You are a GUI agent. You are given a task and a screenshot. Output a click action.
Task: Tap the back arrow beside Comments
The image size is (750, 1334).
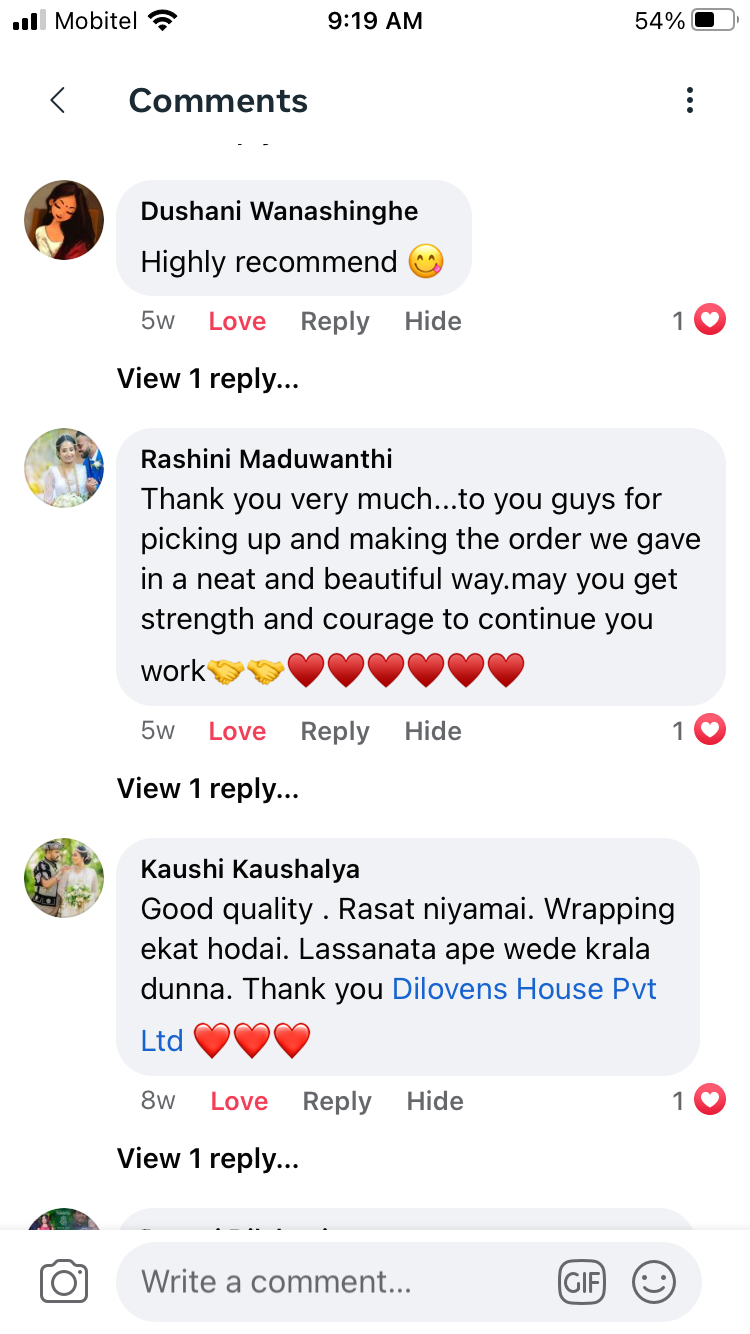[x=58, y=100]
